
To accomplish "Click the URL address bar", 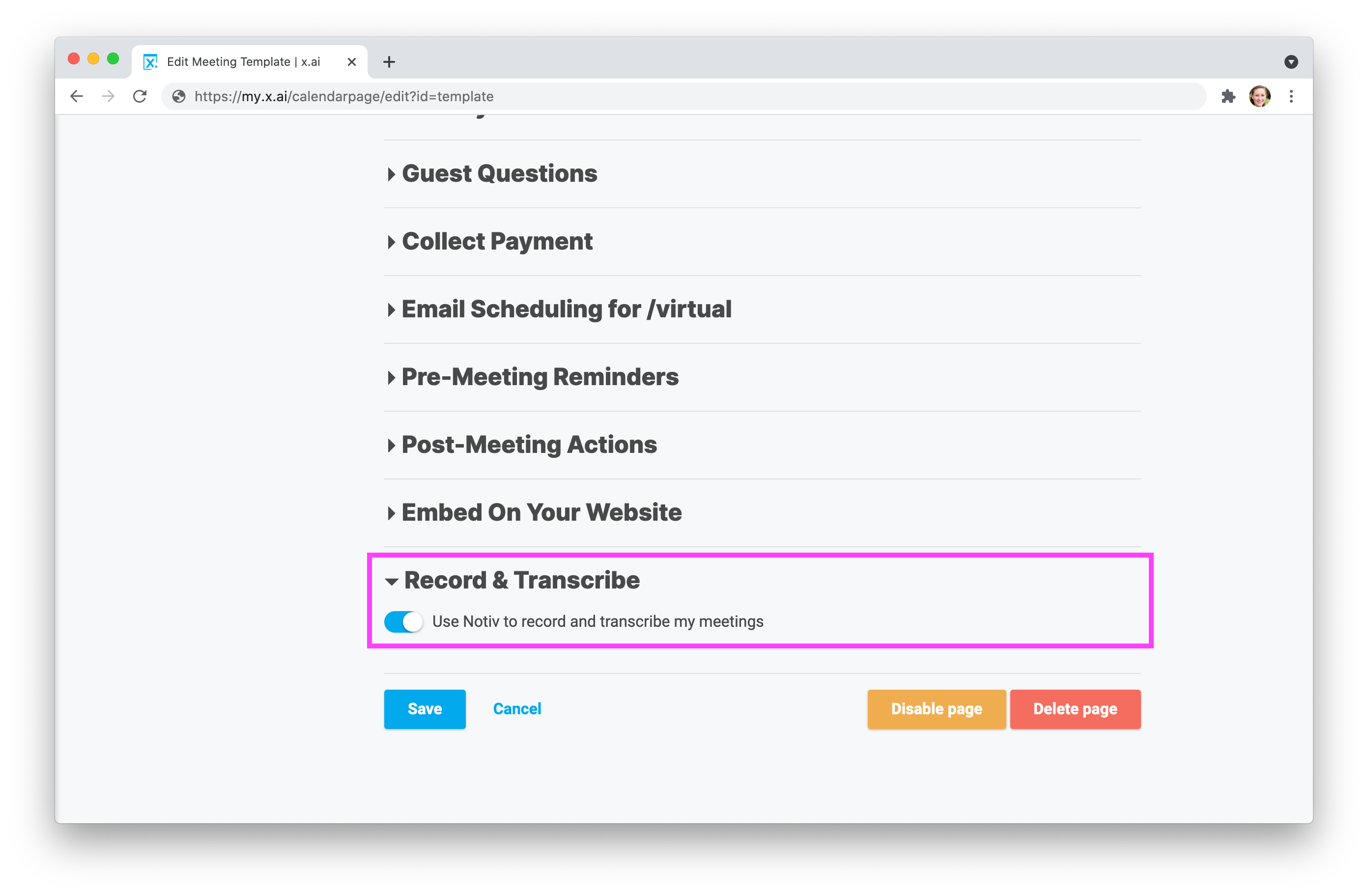I will click(690, 96).
